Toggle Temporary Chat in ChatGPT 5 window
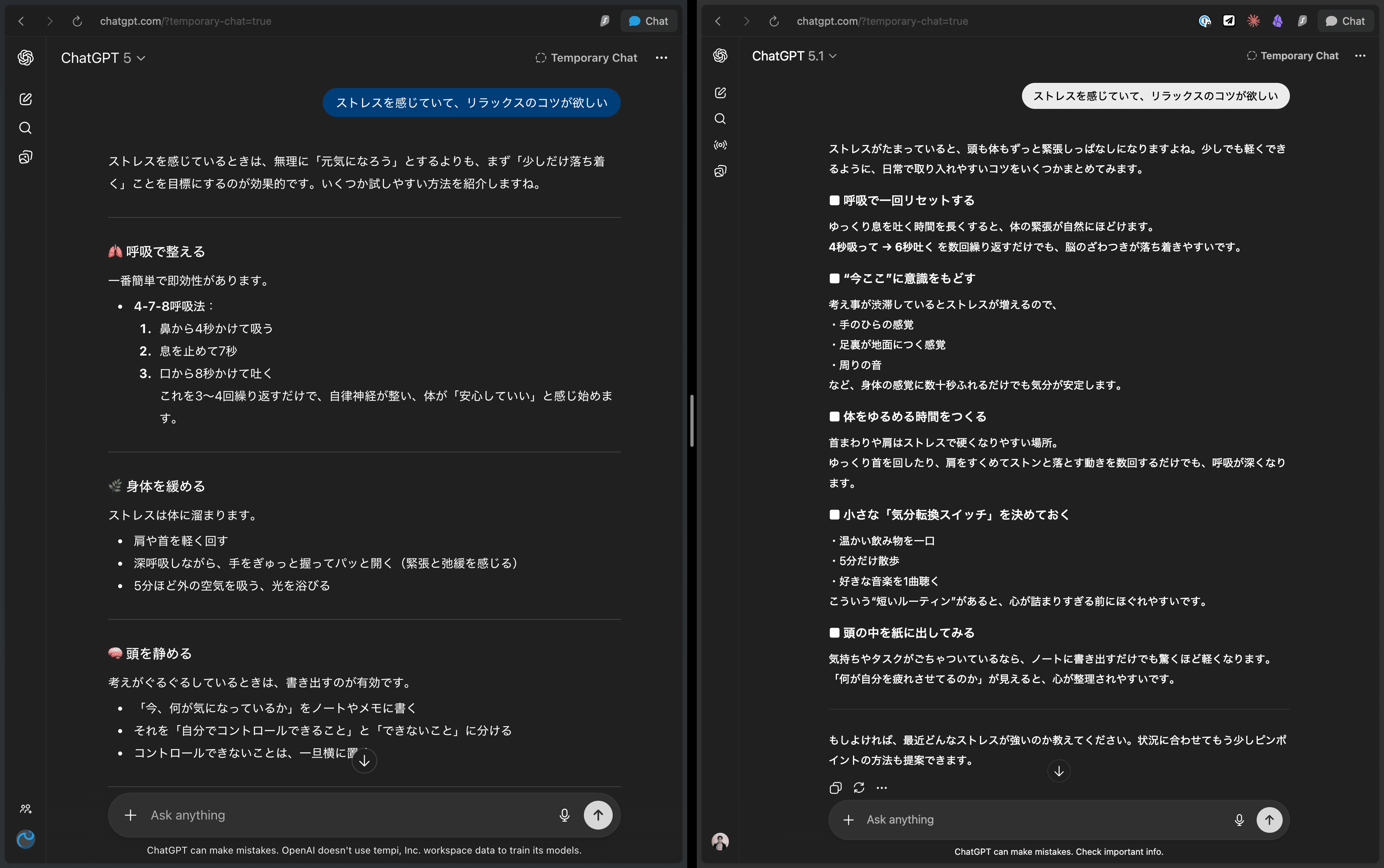This screenshot has width=1384, height=868. (586, 58)
